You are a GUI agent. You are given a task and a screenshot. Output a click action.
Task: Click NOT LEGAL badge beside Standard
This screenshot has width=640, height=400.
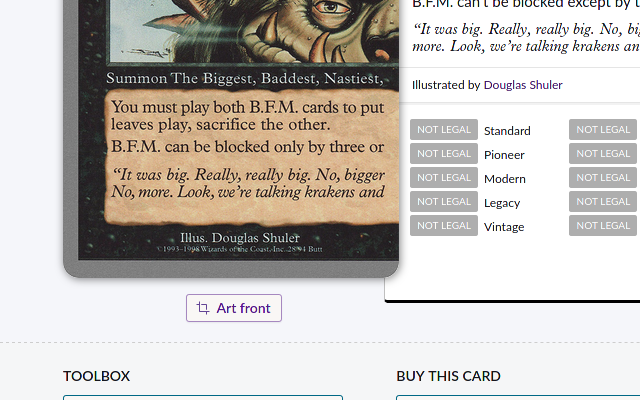tap(444, 129)
